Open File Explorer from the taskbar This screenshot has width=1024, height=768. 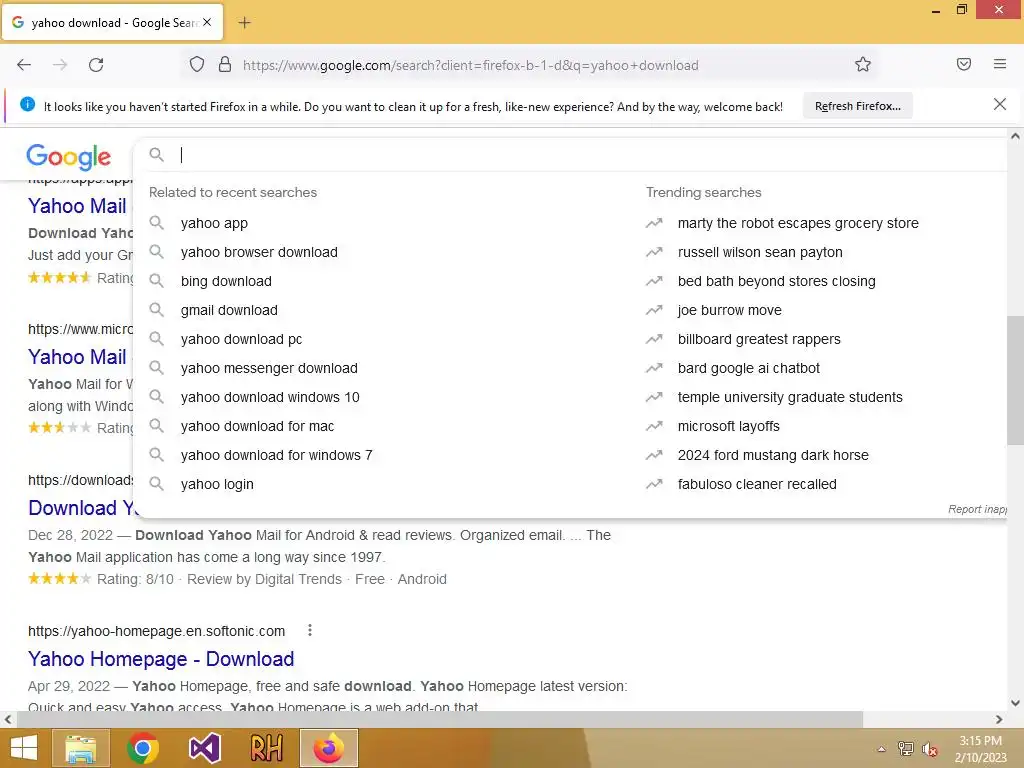(x=81, y=748)
